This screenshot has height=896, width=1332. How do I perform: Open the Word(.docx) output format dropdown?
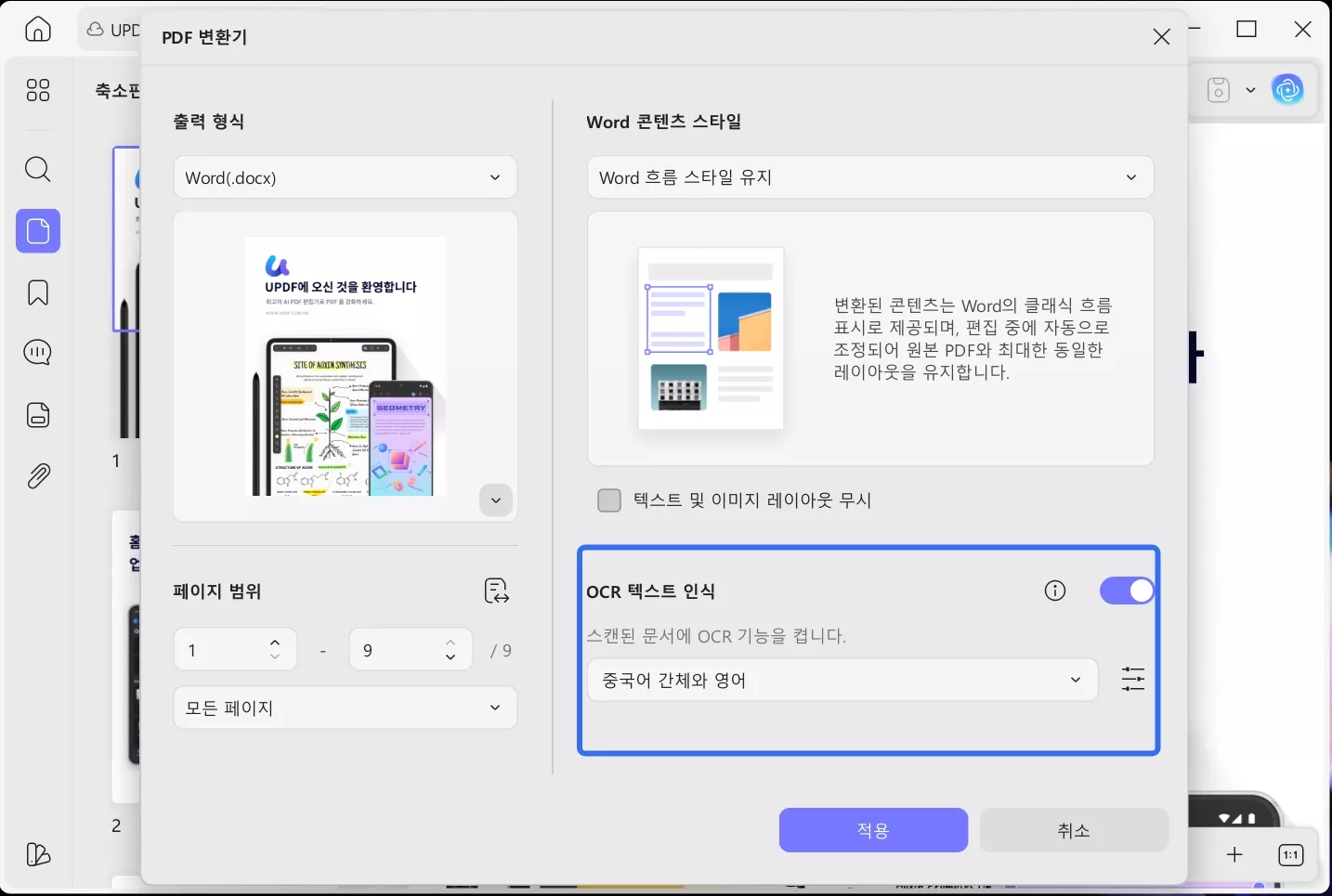click(345, 177)
